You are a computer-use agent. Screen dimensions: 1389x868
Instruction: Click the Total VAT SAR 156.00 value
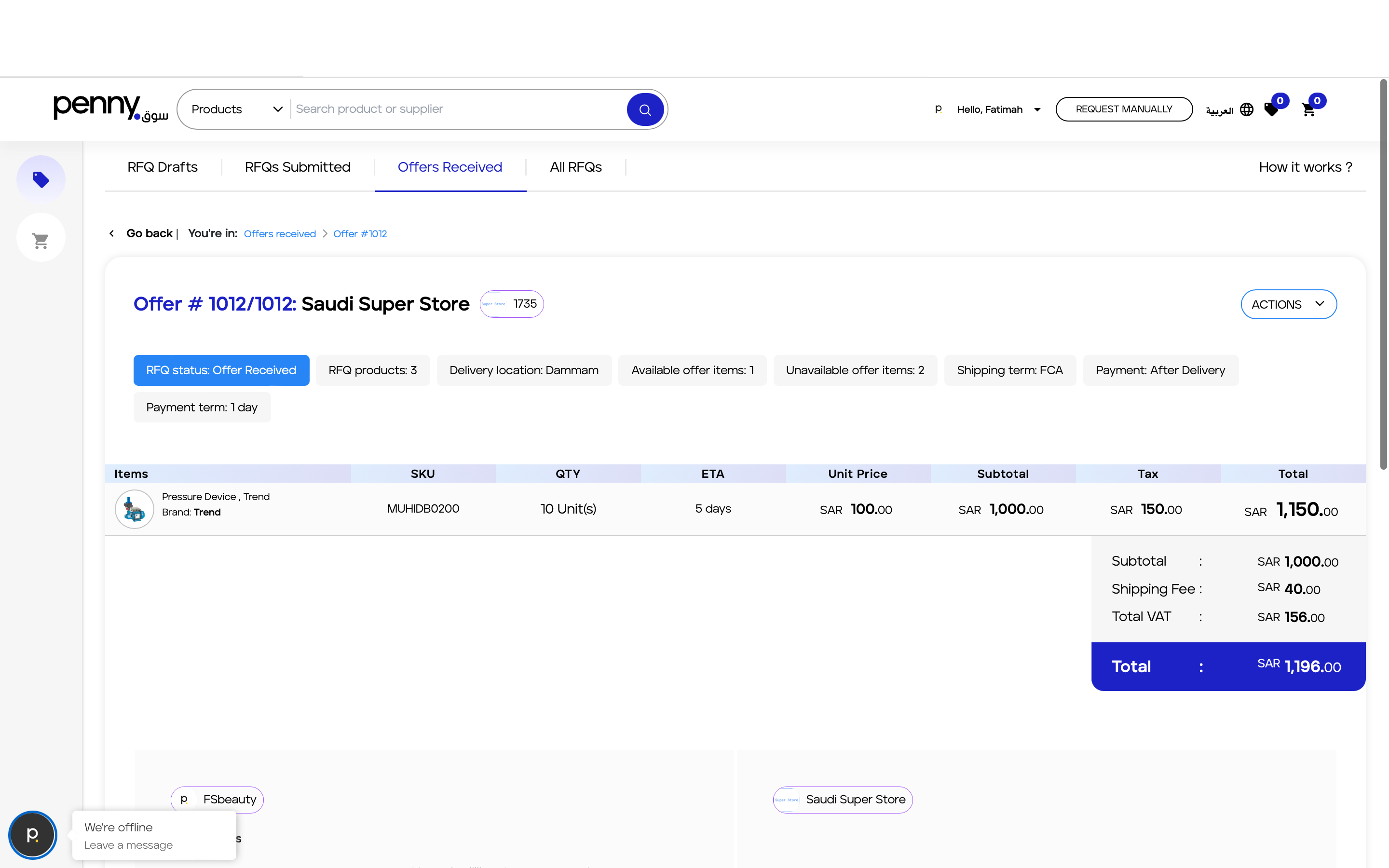point(1291,617)
